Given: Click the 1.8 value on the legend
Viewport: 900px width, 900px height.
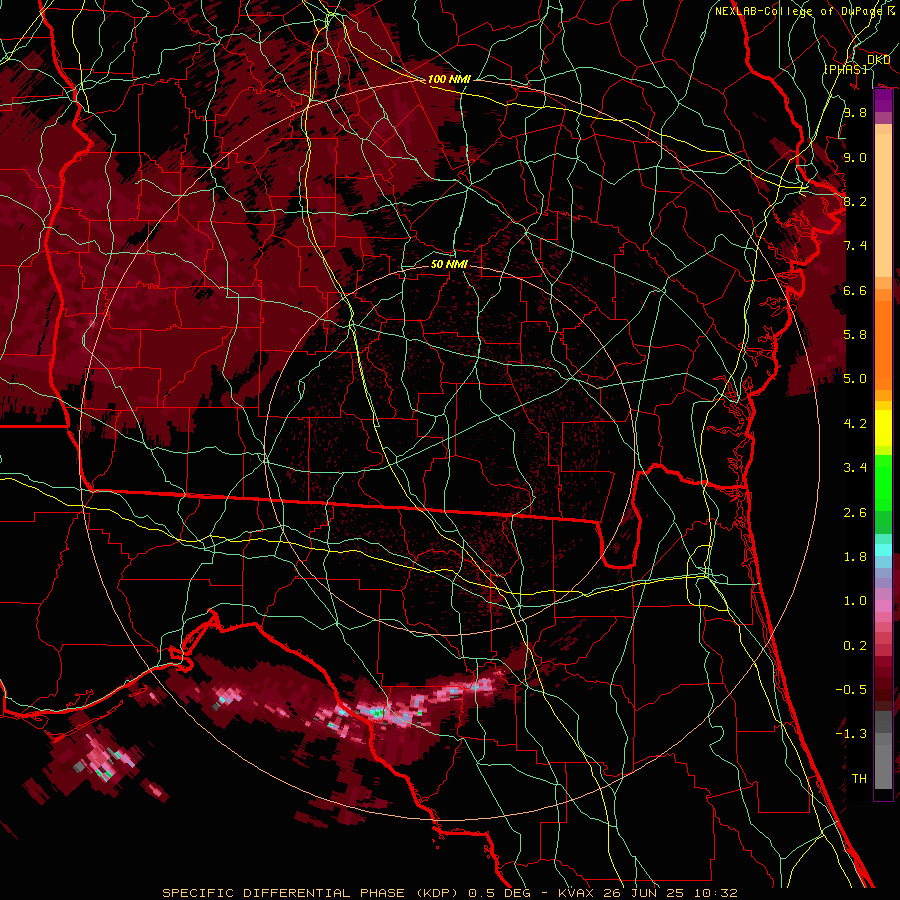Looking at the screenshot, I should (x=855, y=557).
